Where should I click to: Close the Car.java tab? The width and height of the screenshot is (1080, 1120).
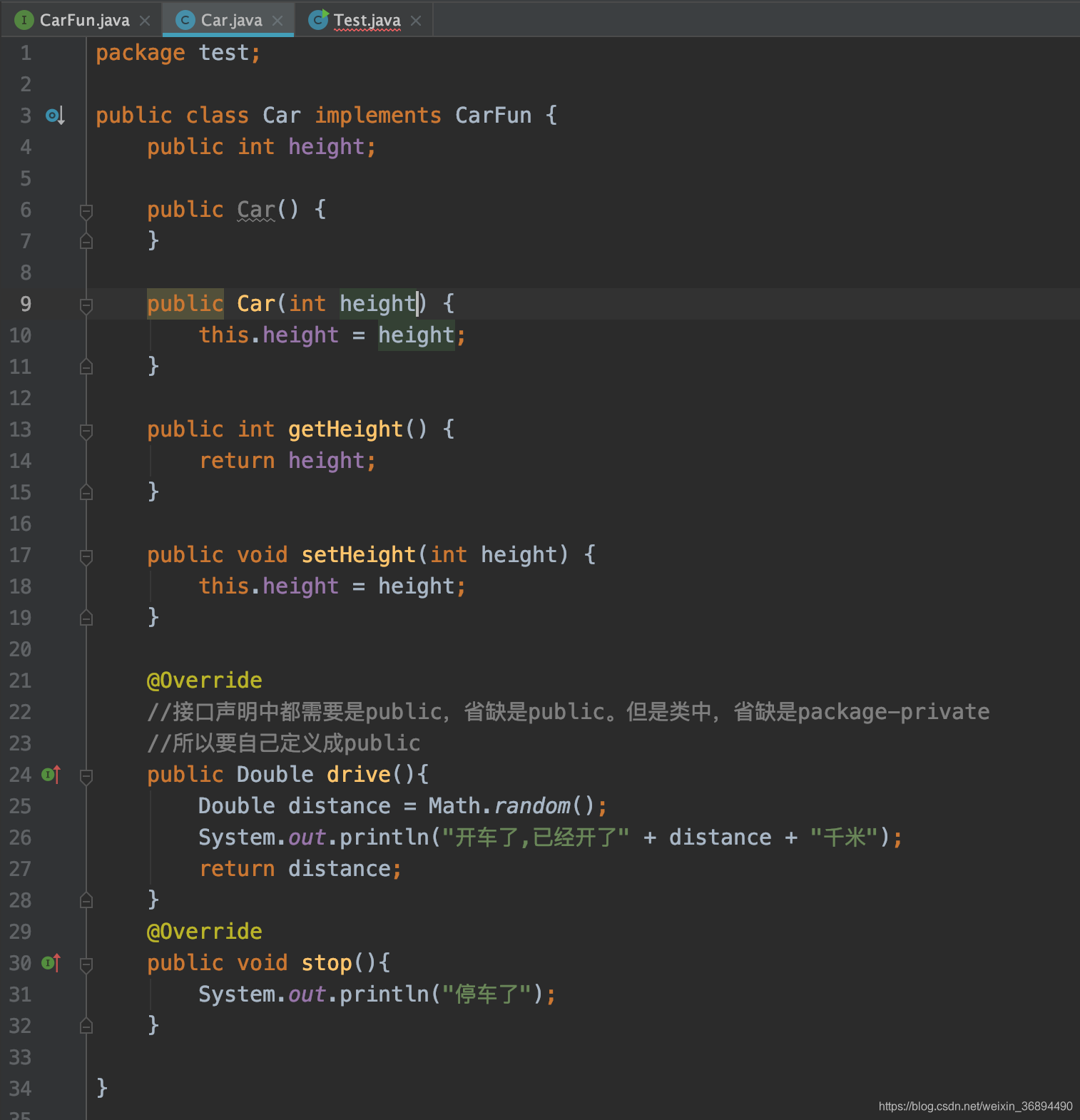277,21
